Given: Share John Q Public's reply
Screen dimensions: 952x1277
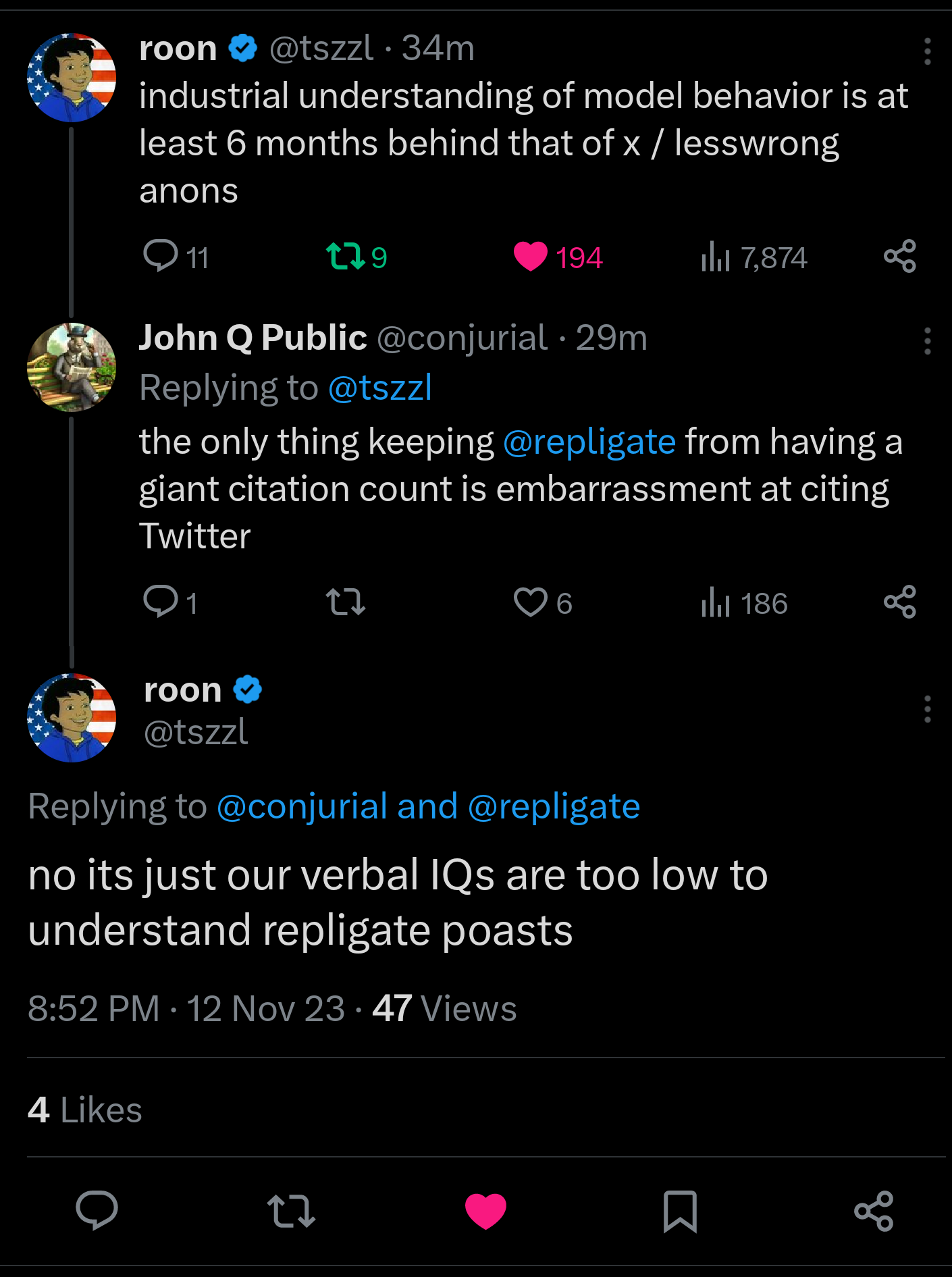Looking at the screenshot, I should click(x=899, y=602).
